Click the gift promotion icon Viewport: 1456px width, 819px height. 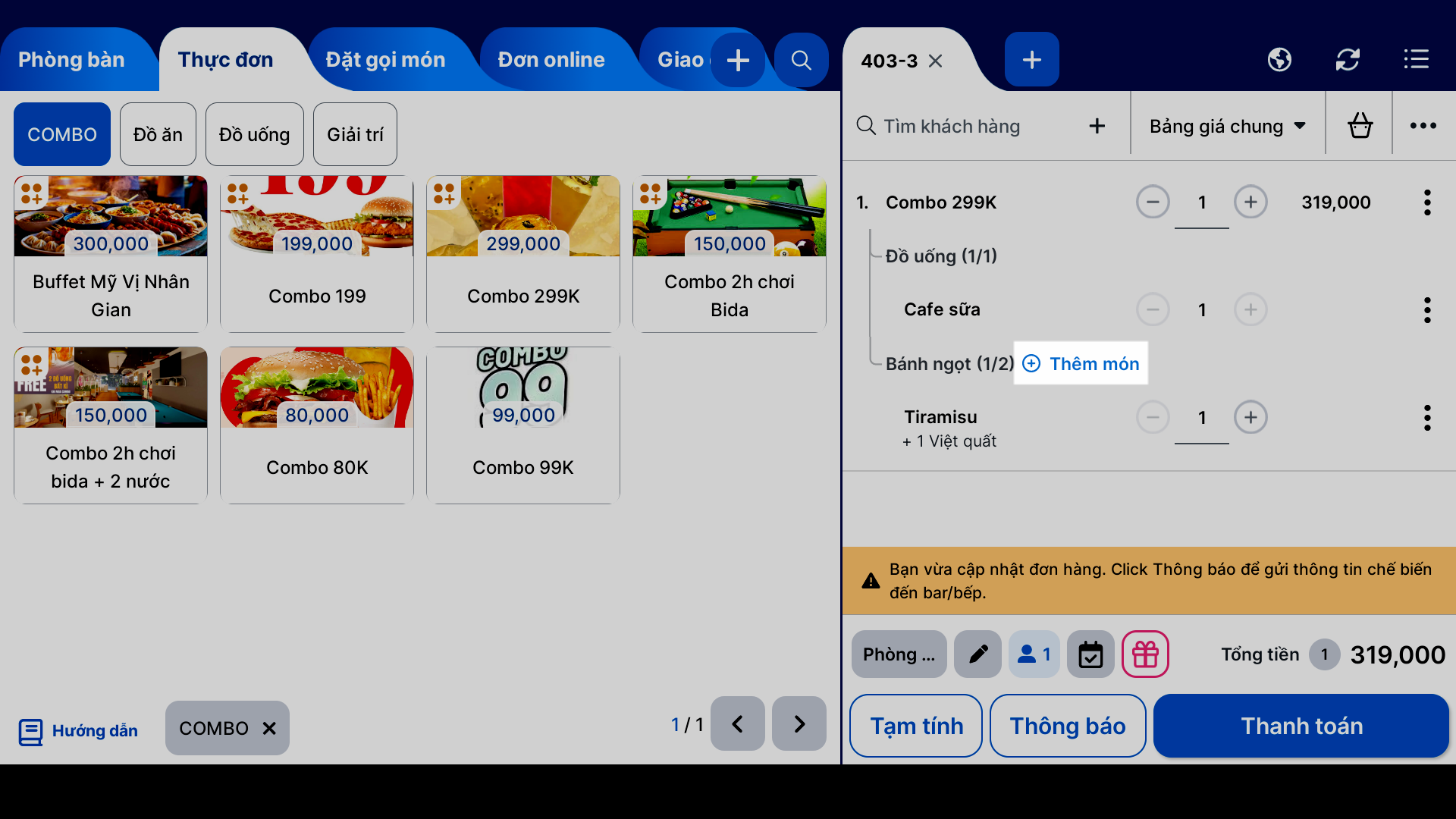tap(1145, 654)
